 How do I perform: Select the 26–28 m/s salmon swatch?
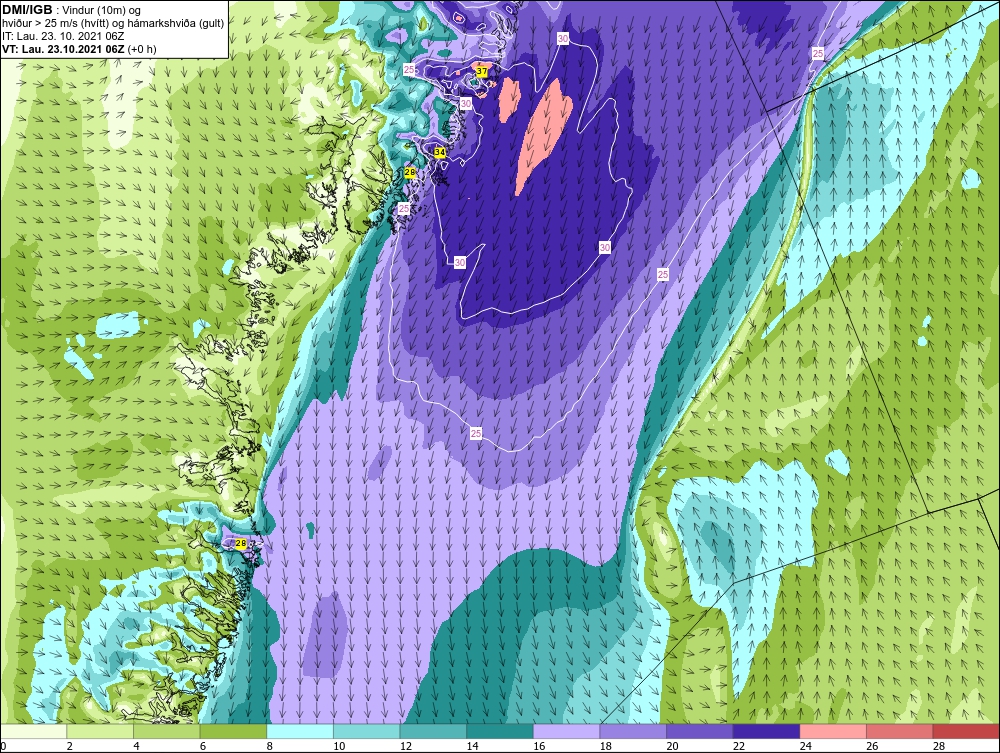pos(899,731)
